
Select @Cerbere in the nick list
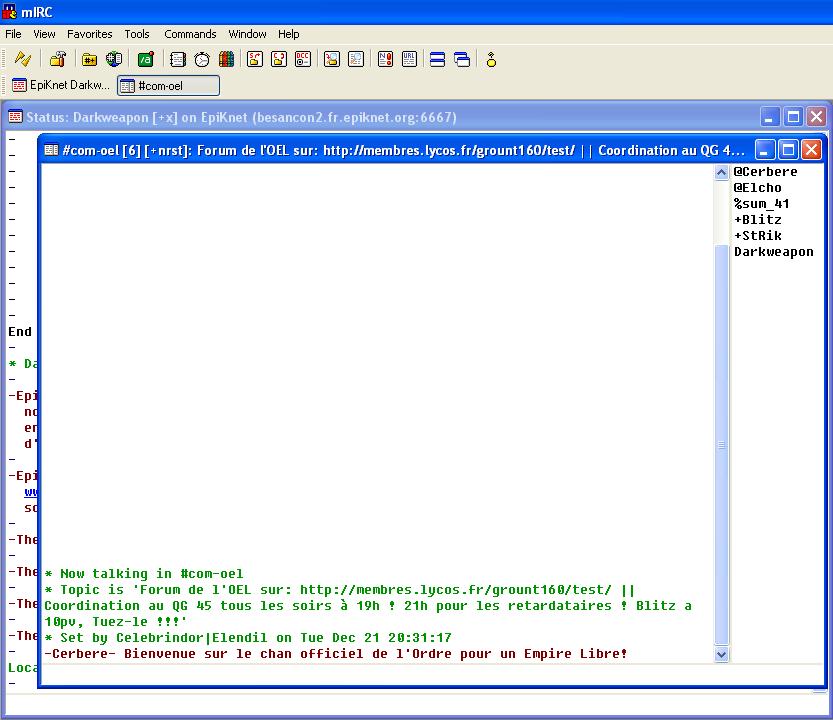(766, 172)
